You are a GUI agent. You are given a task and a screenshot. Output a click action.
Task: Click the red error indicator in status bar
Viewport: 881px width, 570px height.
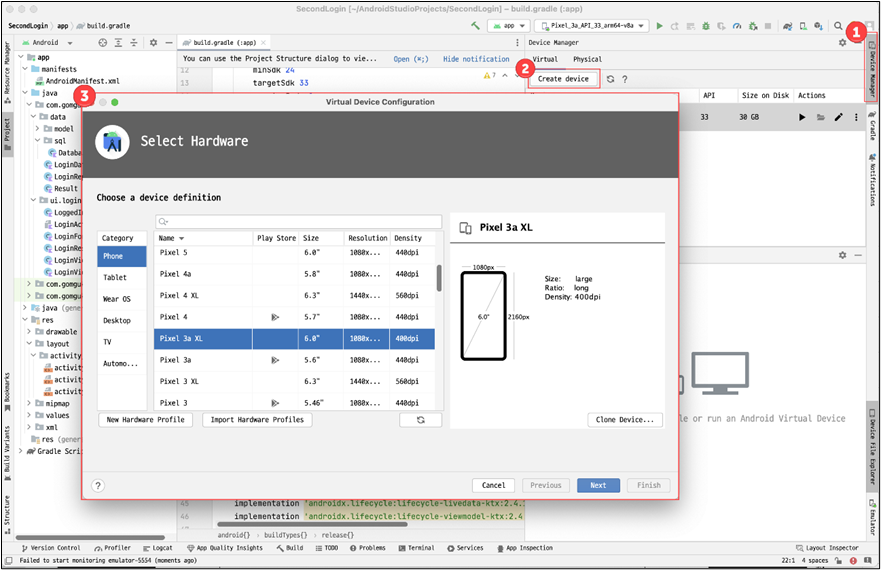click(x=853, y=560)
